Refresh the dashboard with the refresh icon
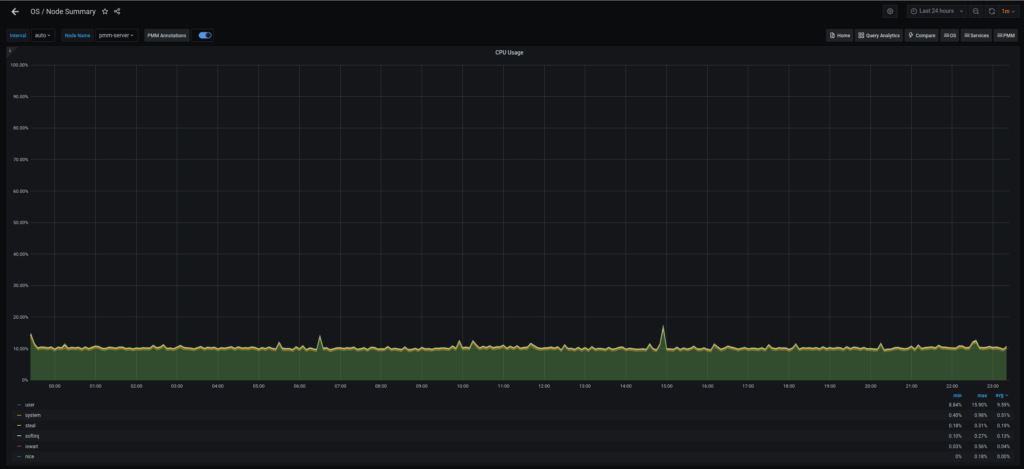Screen dimensions: 1024x469 (991, 11)
